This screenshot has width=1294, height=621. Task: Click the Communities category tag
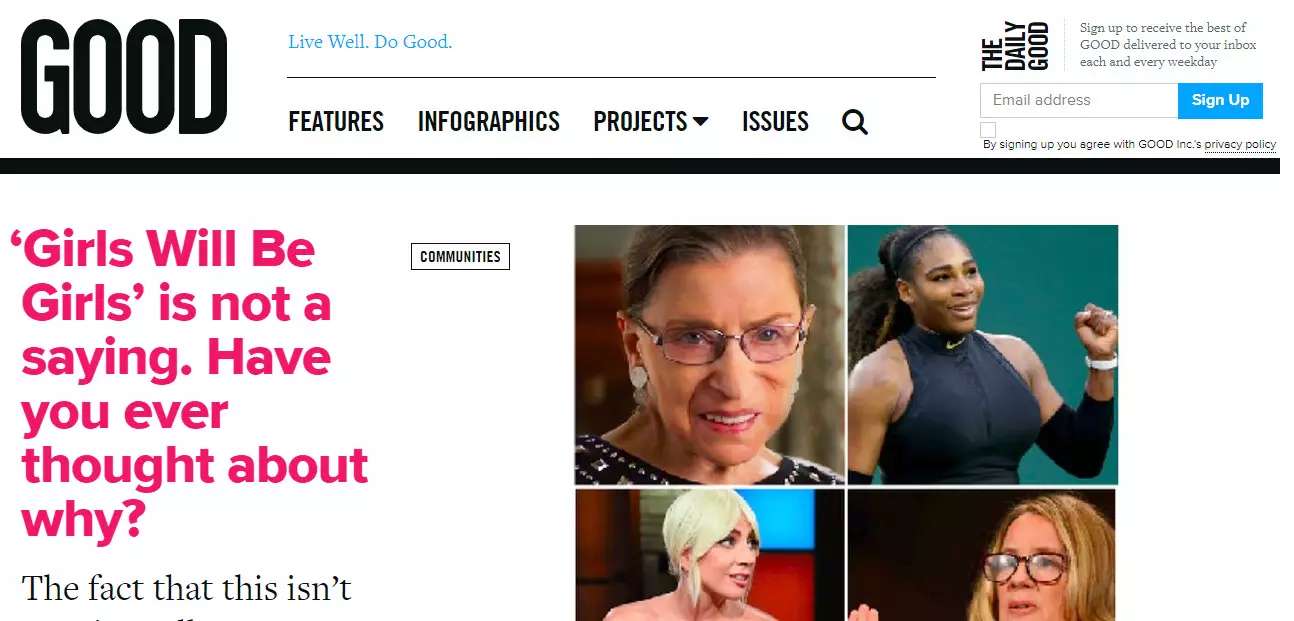point(460,257)
